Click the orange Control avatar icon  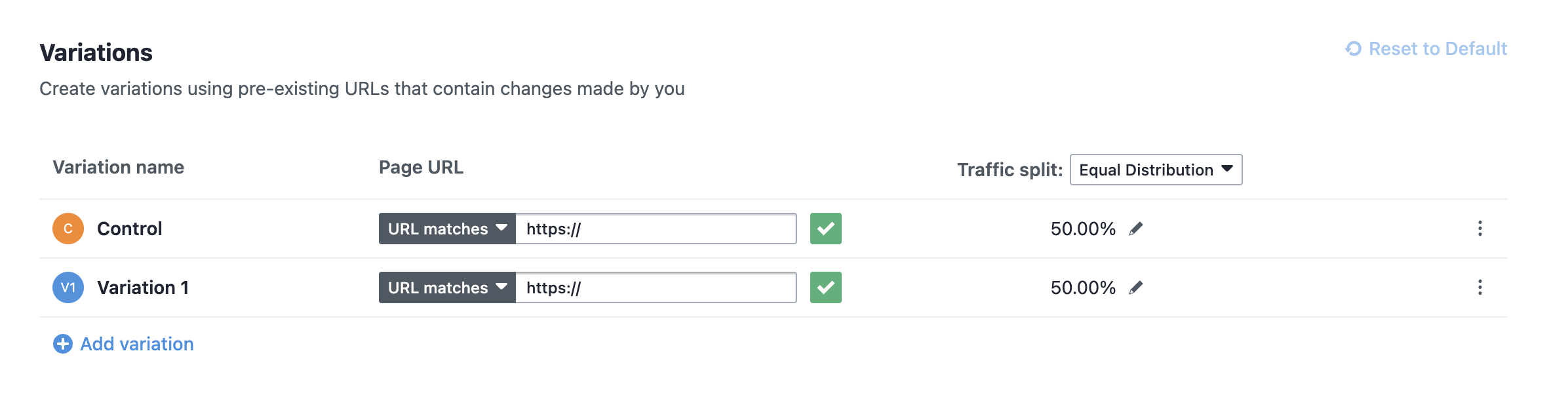(x=68, y=229)
